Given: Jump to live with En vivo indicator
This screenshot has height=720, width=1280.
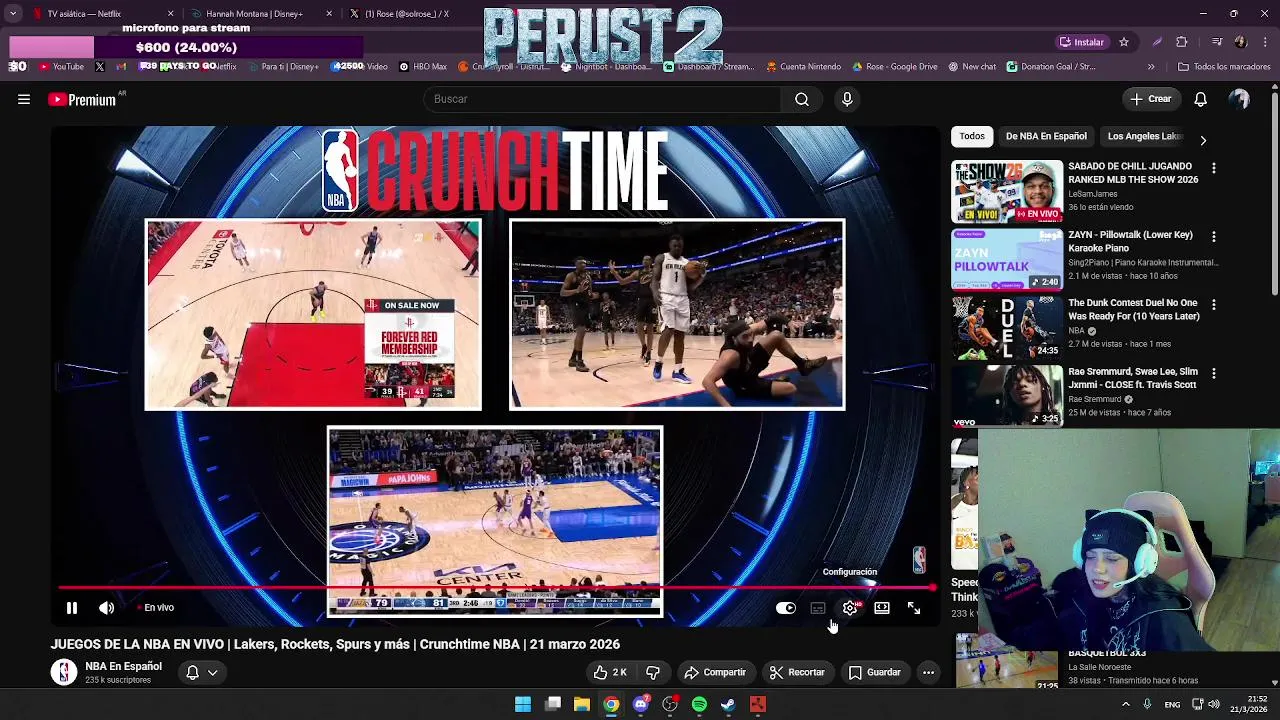Looking at the screenshot, I should pyautogui.click(x=156, y=607).
